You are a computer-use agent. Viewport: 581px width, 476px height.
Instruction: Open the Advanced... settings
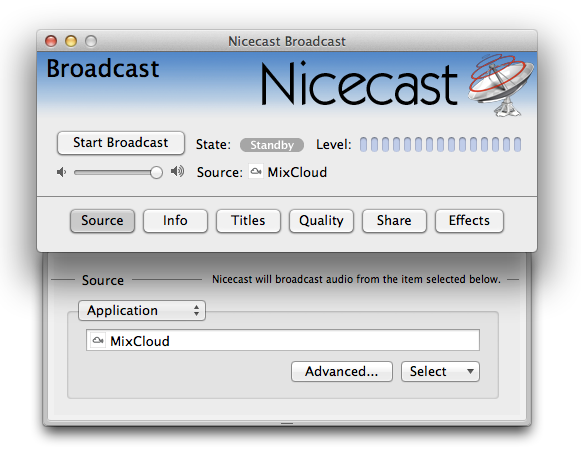pos(342,372)
